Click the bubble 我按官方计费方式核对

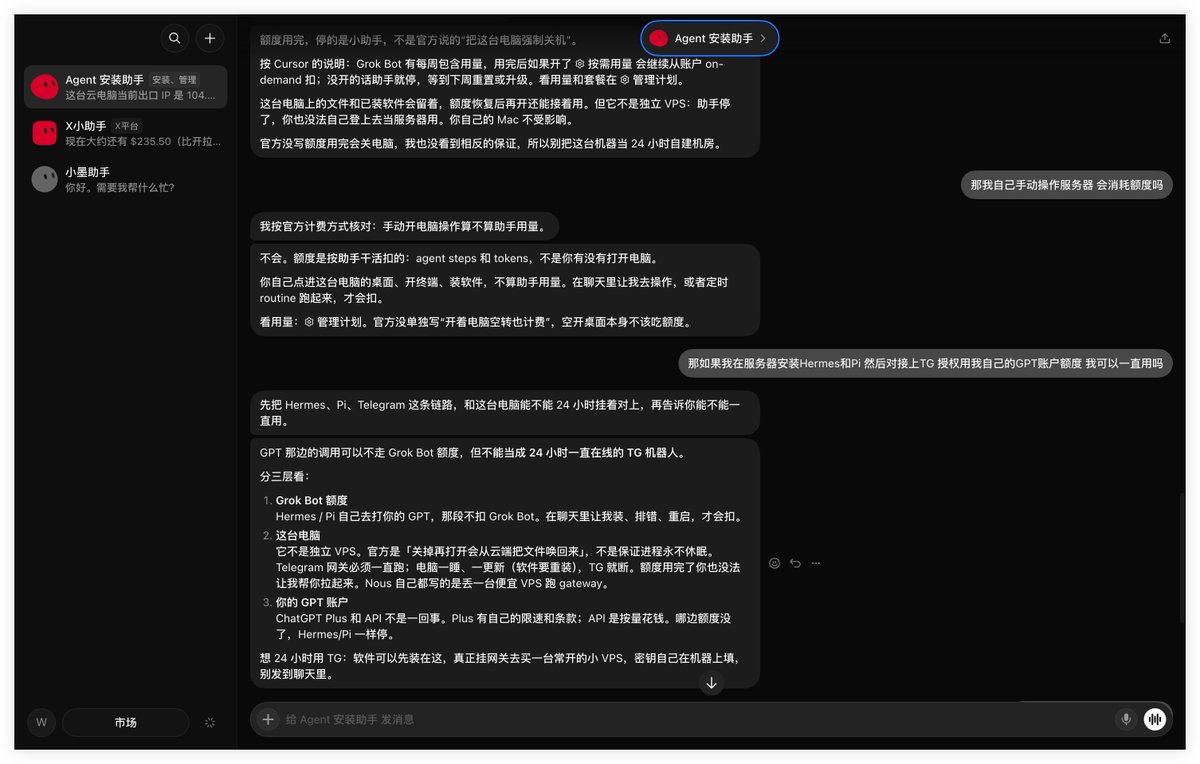click(x=404, y=226)
